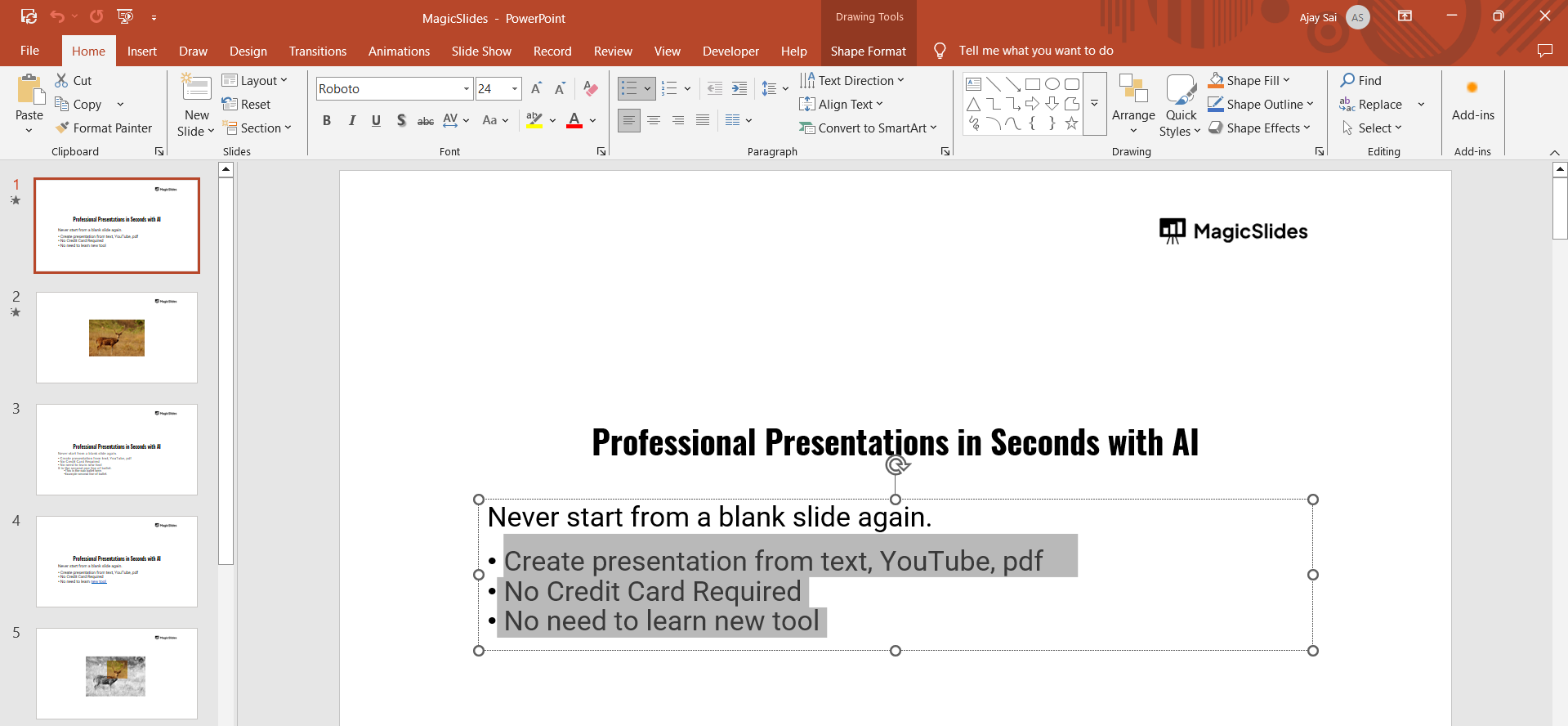Open the Roboto font name dropdown
Screen dimensions: 1568x726
[467, 88]
